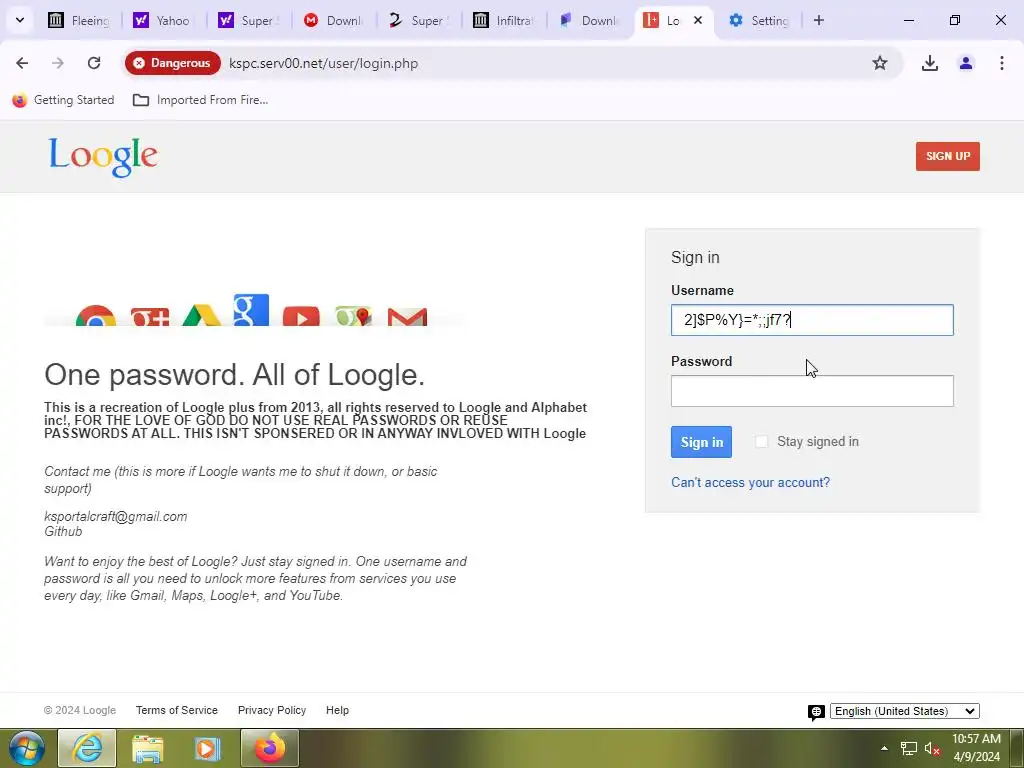Viewport: 1024px width, 768px height.
Task: Open the Imported From Fire... bookmarks folder
Action: [200, 100]
